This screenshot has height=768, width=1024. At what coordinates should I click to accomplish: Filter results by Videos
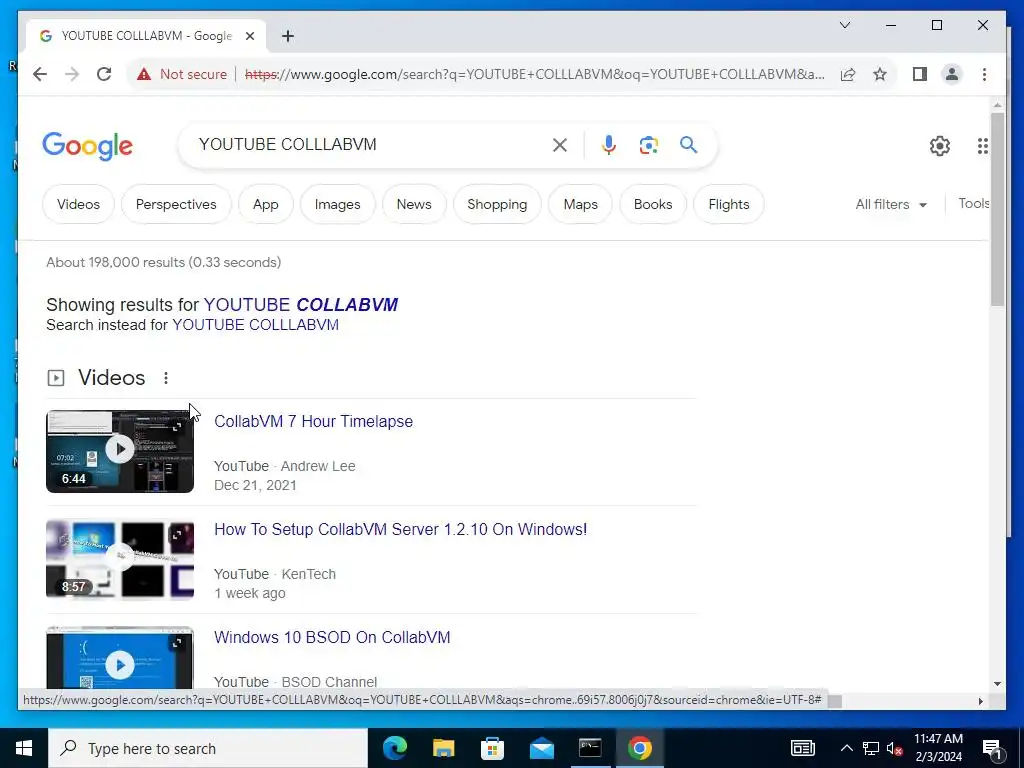78,204
